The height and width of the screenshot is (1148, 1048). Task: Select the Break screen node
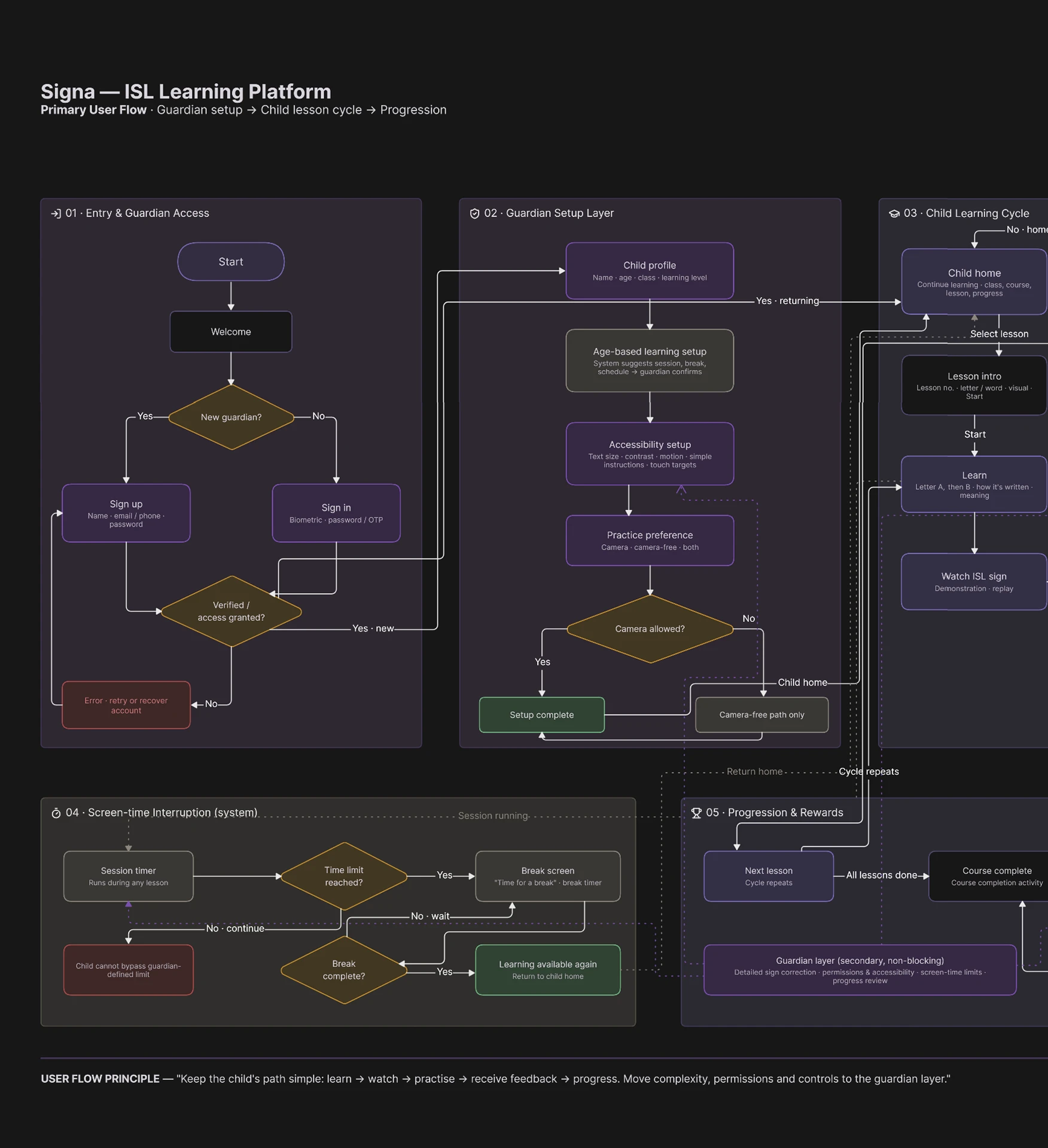click(x=548, y=877)
